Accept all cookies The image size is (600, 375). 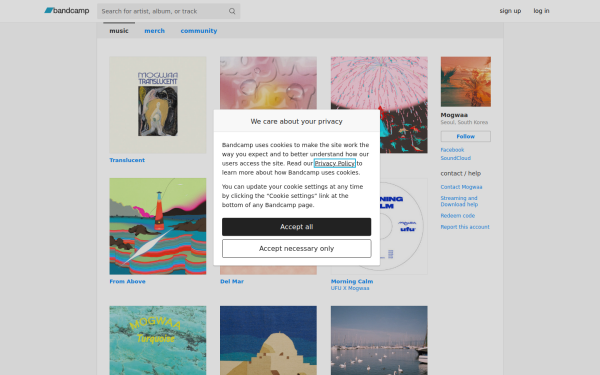coord(297,227)
